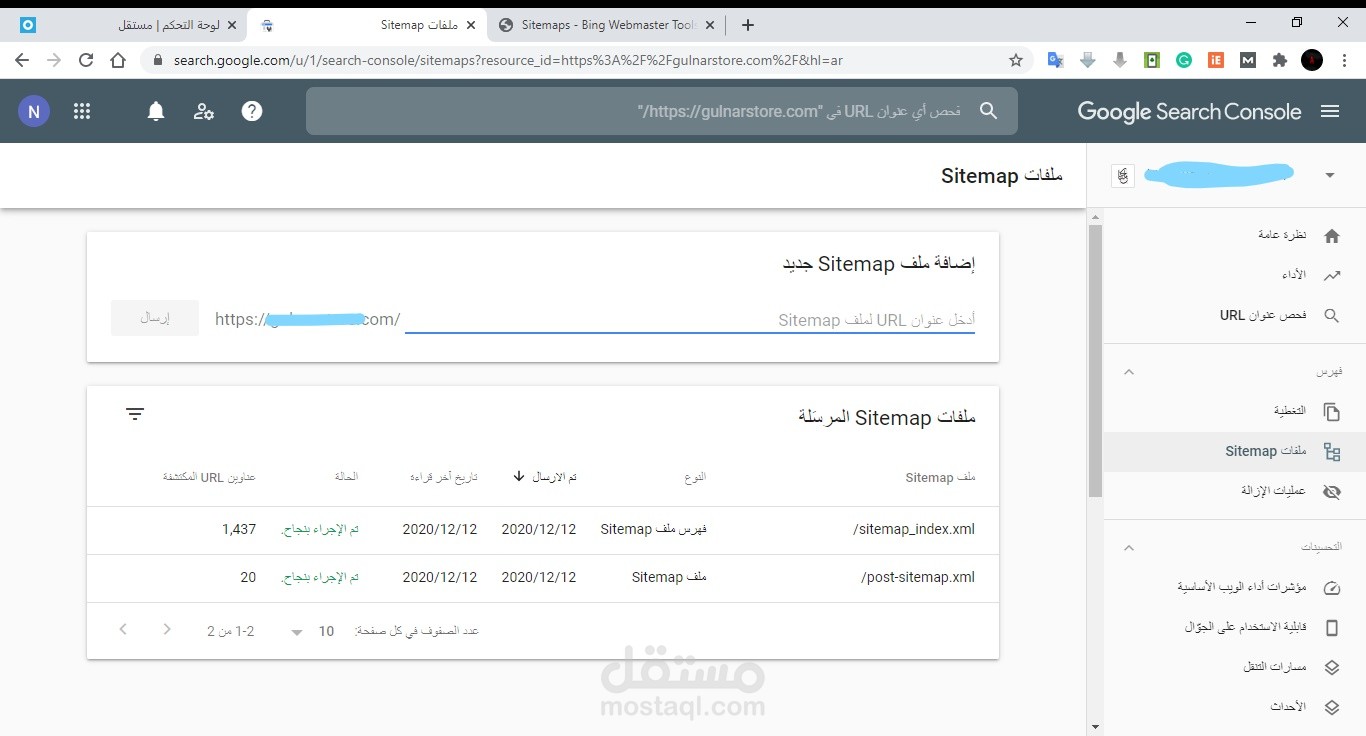Click the إرسال submit button
Screen dimensions: 1366x736
pyautogui.click(x=155, y=318)
